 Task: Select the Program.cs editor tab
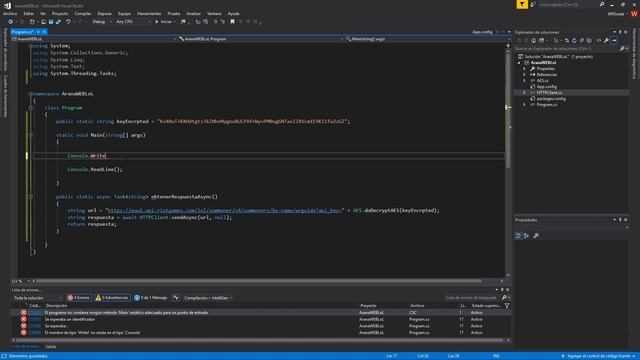click(22, 32)
